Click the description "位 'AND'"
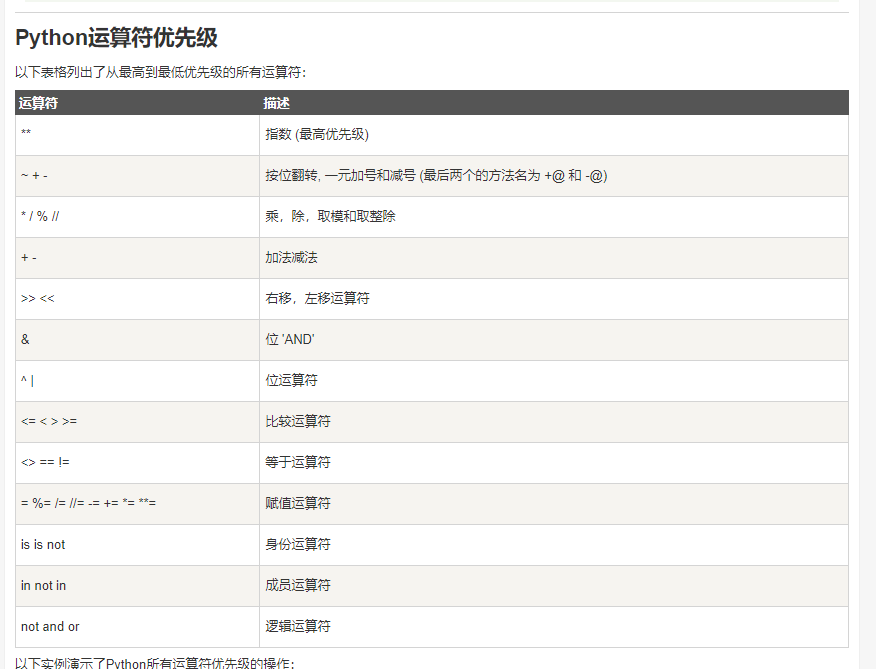The height and width of the screenshot is (669, 876). tap(290, 339)
